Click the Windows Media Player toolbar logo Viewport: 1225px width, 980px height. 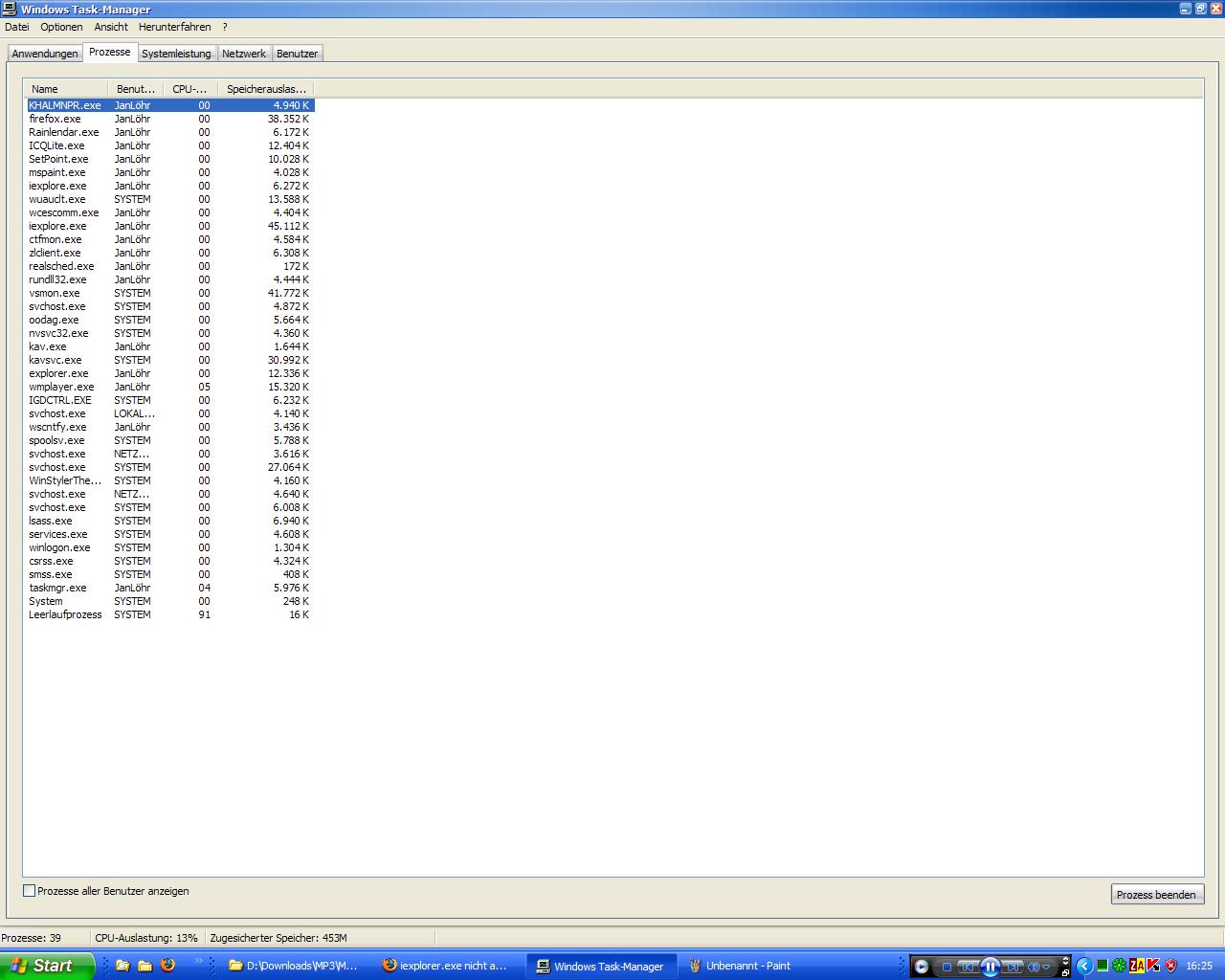[x=921, y=967]
